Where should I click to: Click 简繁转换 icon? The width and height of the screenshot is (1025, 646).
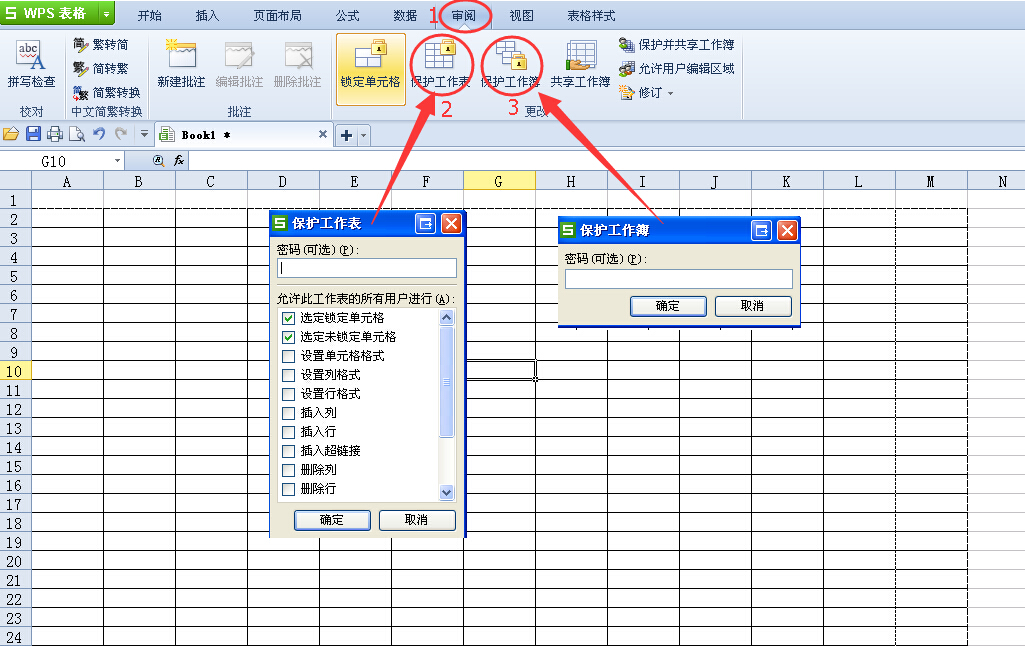click(80, 93)
